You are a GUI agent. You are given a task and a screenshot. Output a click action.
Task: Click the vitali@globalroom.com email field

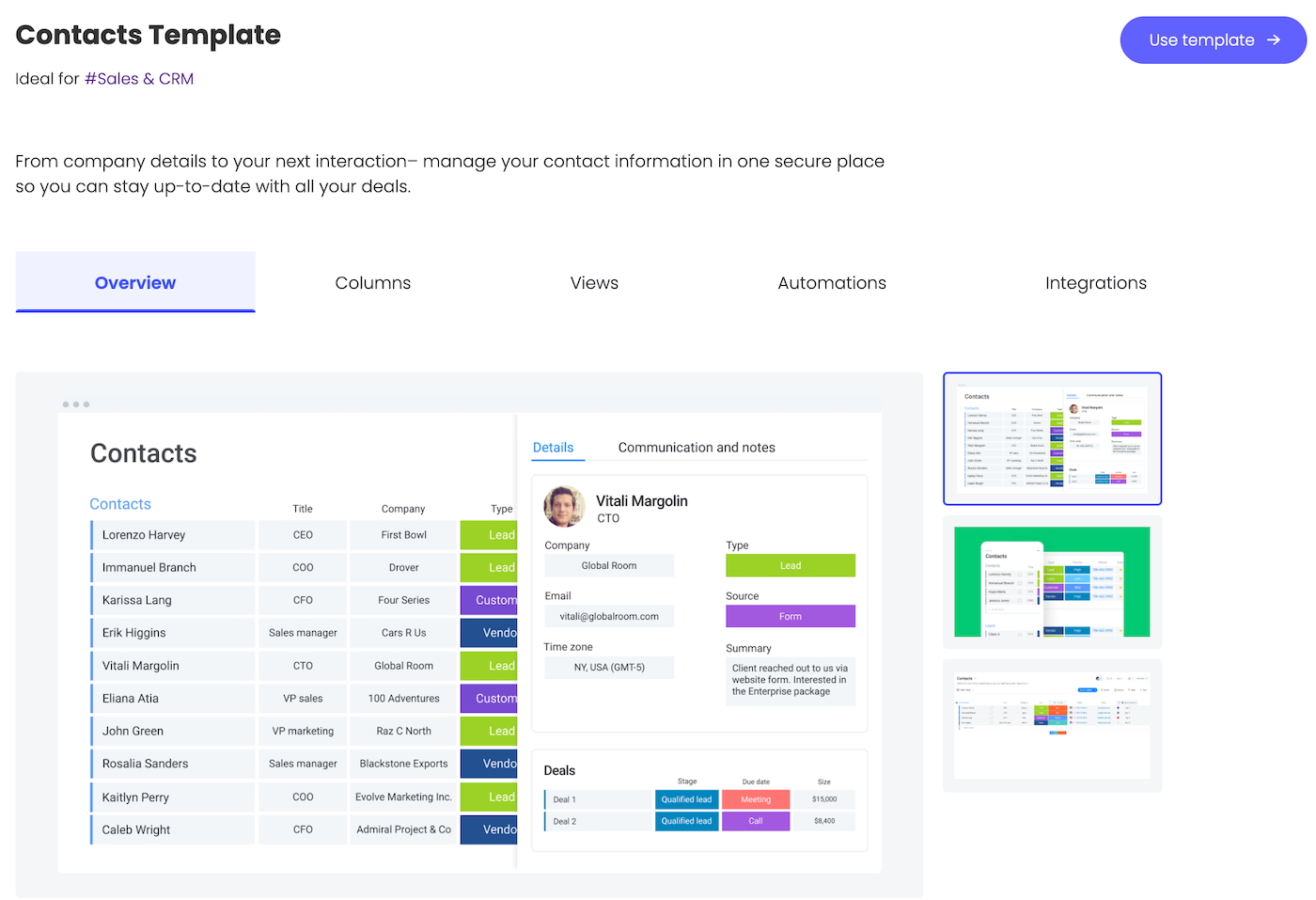click(x=609, y=617)
